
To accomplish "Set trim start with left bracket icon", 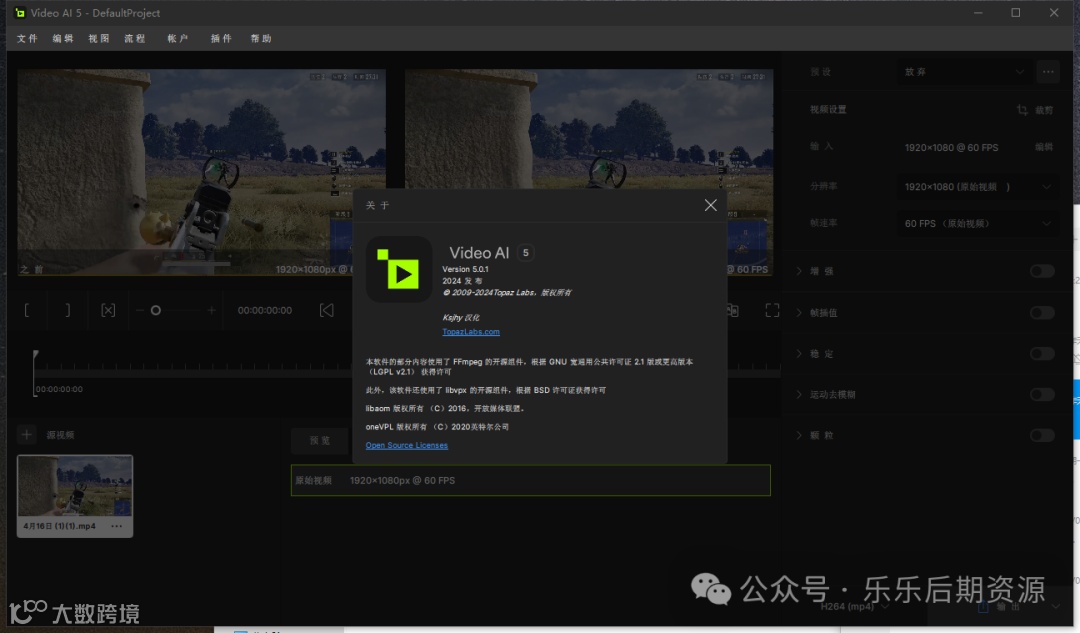I will [x=27, y=311].
